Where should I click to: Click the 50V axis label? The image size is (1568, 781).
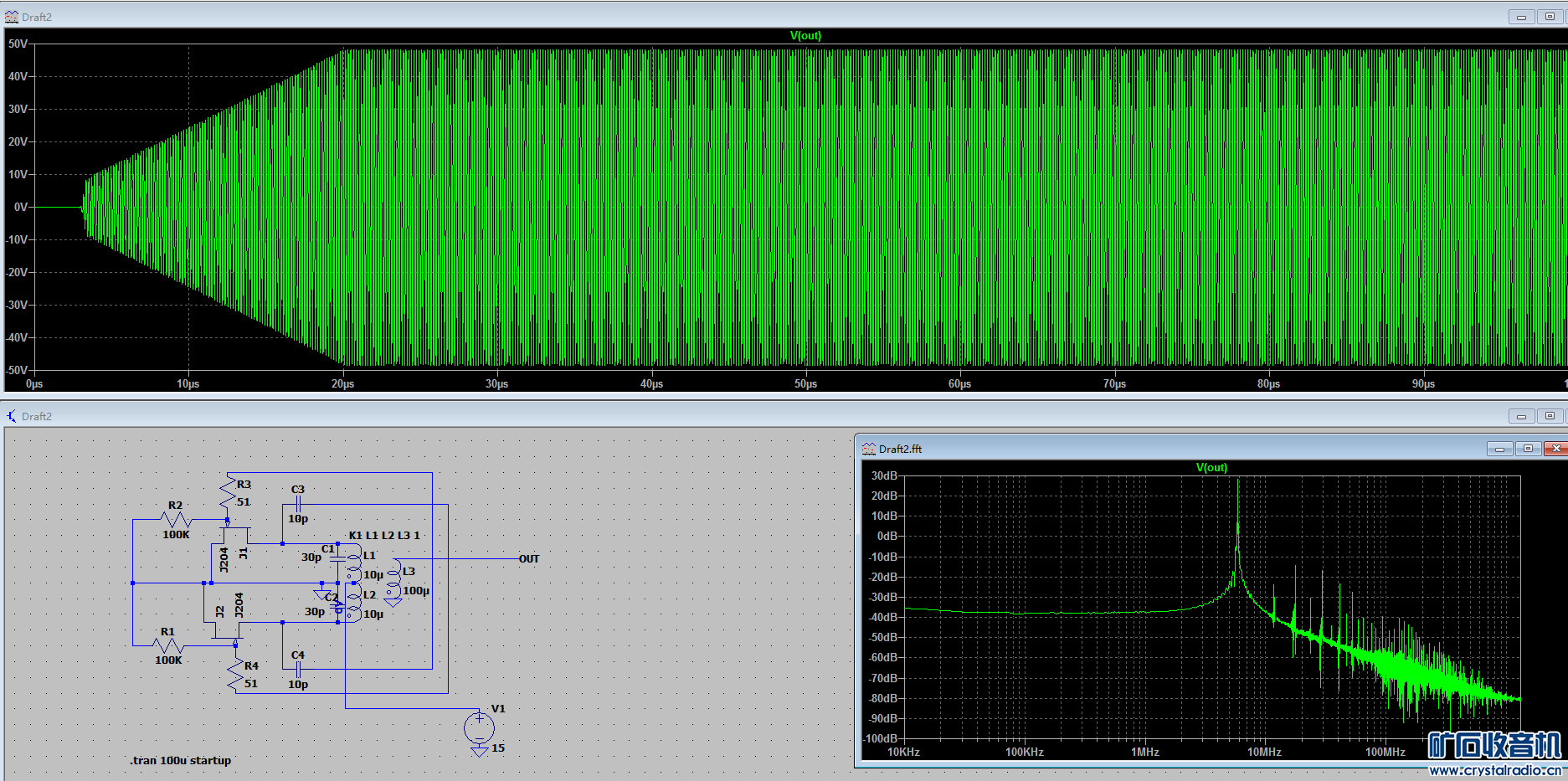tap(18, 44)
